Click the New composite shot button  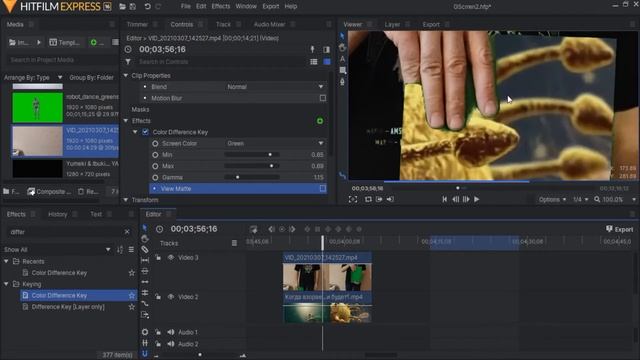tap(49, 191)
